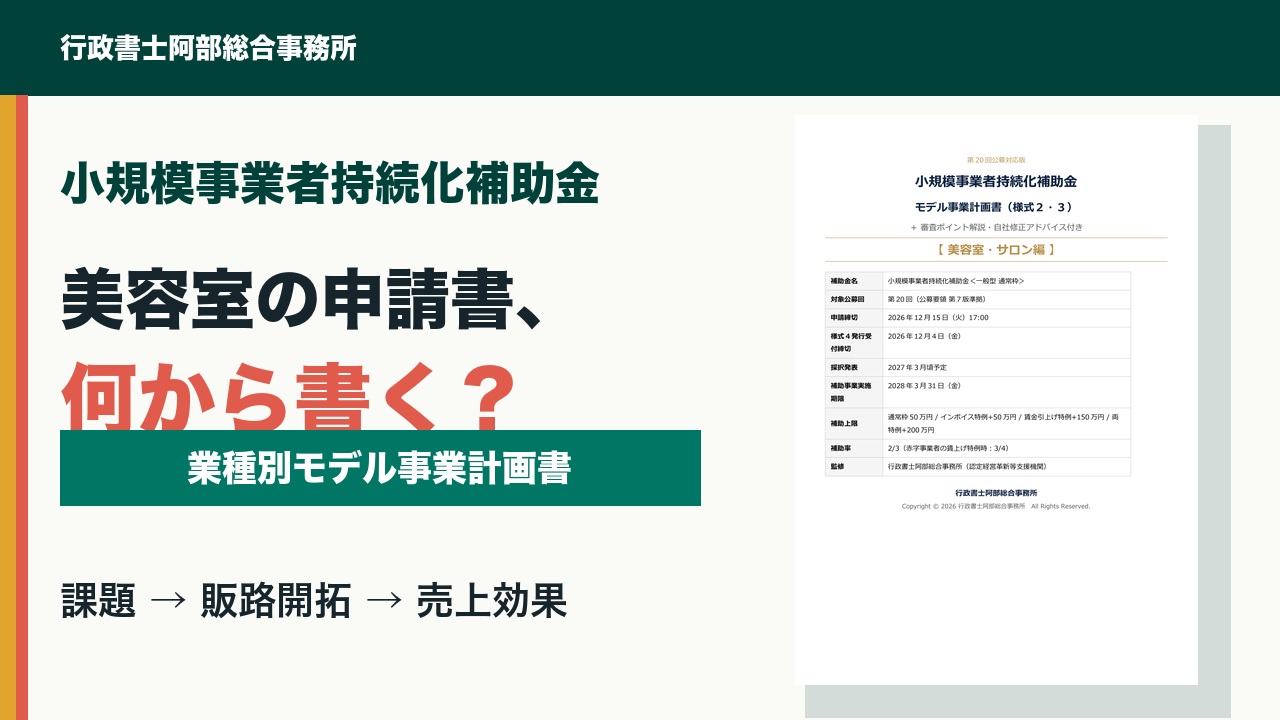Viewport: 1280px width, 720px height.
Task: Click the bold '行政書士阿部総合事務所' below the table
Action: (996, 493)
